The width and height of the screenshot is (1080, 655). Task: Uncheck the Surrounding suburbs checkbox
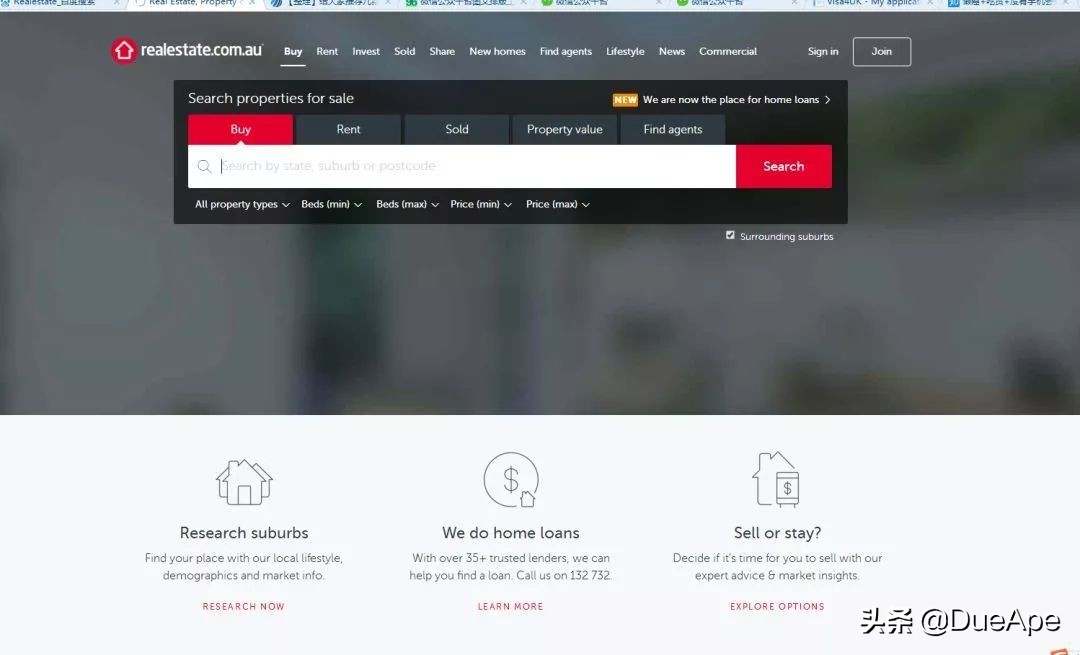click(730, 234)
